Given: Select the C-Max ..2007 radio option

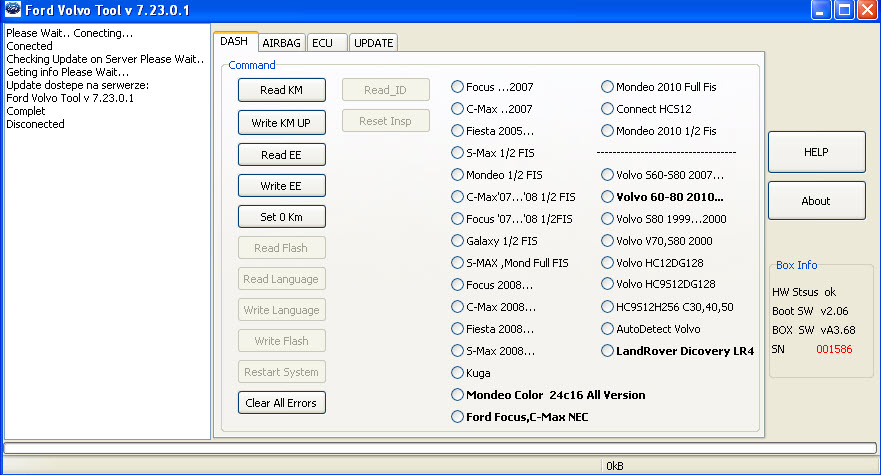Looking at the screenshot, I should tap(492, 108).
